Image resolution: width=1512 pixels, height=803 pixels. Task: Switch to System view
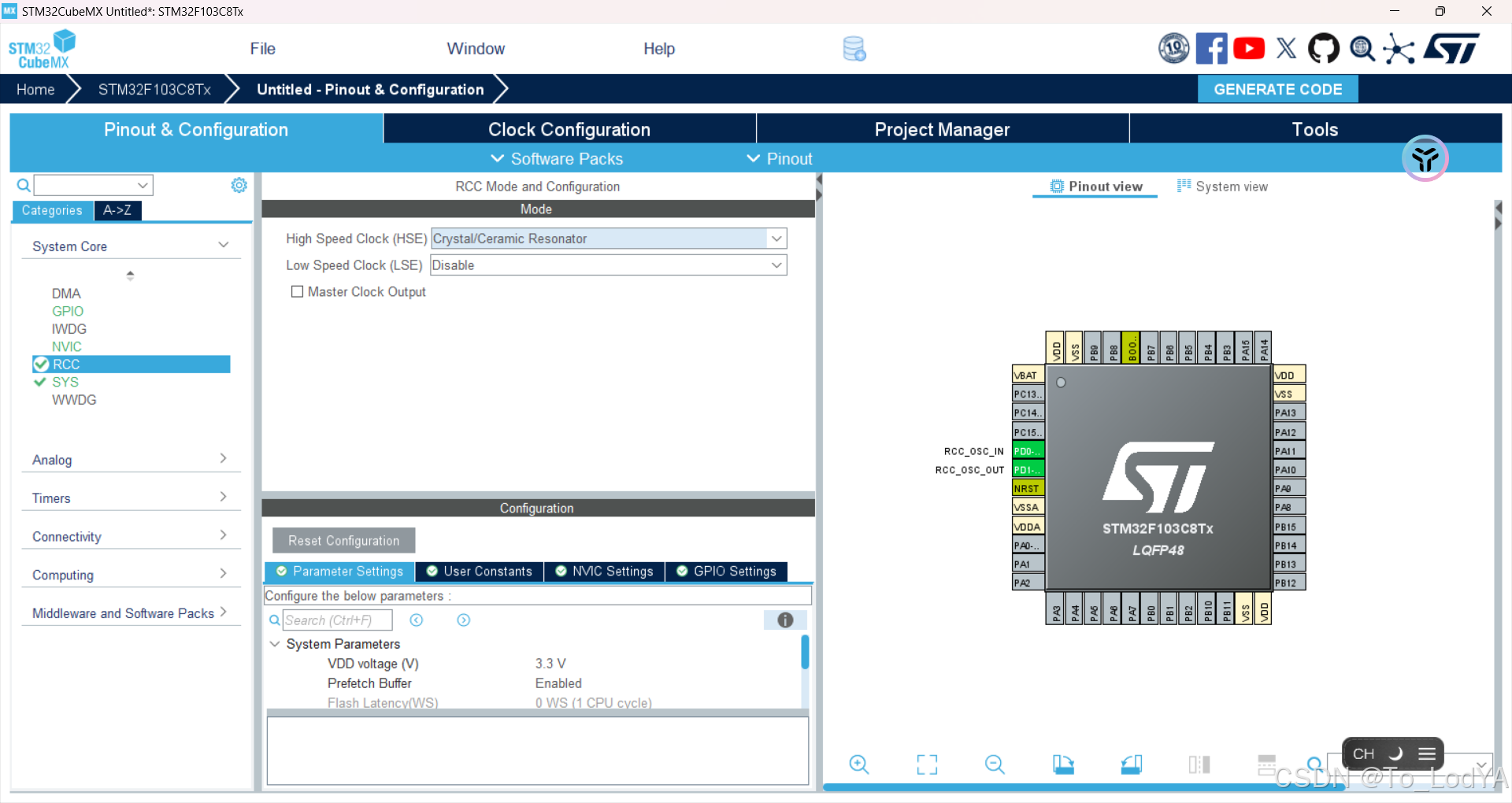pyautogui.click(x=1222, y=187)
